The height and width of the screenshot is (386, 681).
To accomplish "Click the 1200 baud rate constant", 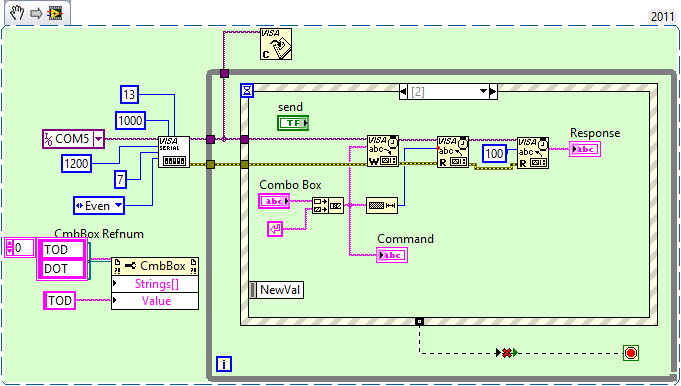I will point(76,164).
